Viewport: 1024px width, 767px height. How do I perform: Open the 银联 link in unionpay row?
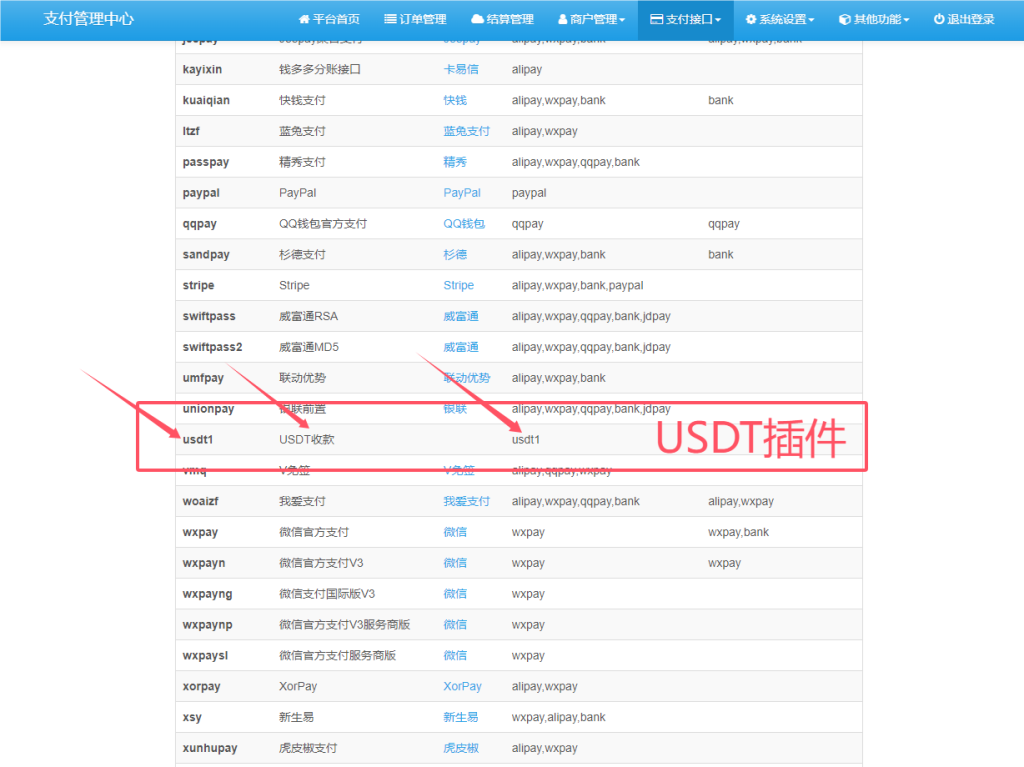tap(455, 408)
